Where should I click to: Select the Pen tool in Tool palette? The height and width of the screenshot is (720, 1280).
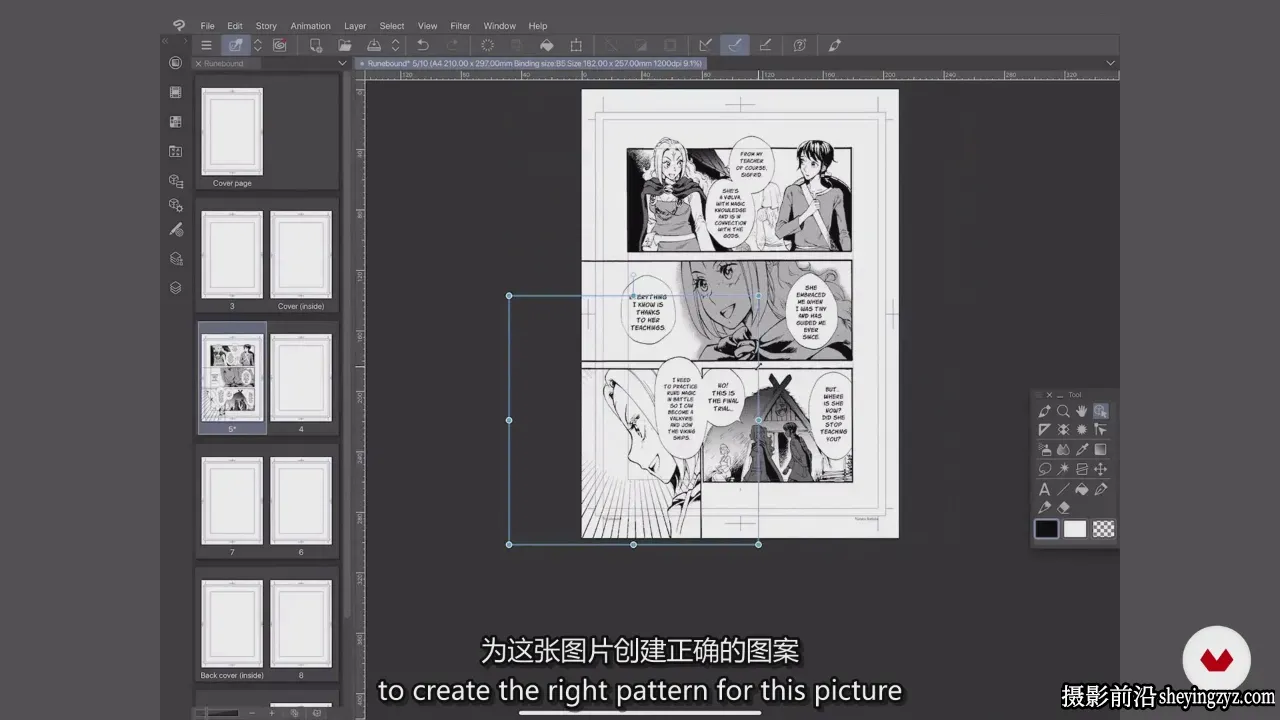pos(1044,411)
